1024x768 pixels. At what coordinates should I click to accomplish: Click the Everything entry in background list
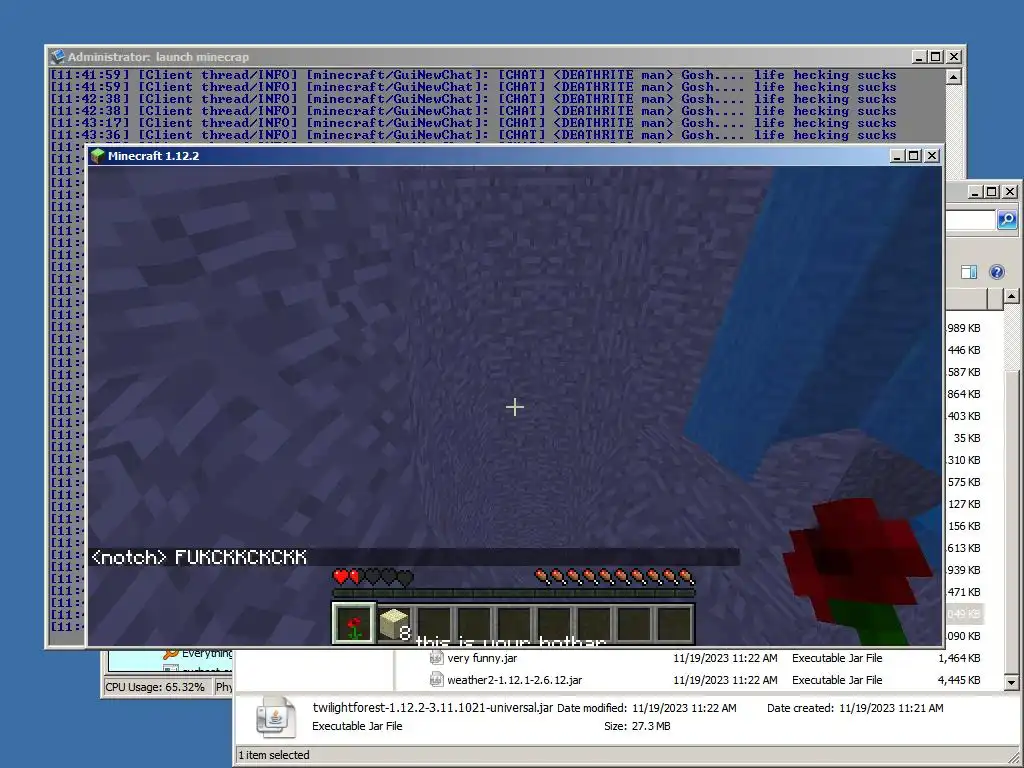coord(207,653)
